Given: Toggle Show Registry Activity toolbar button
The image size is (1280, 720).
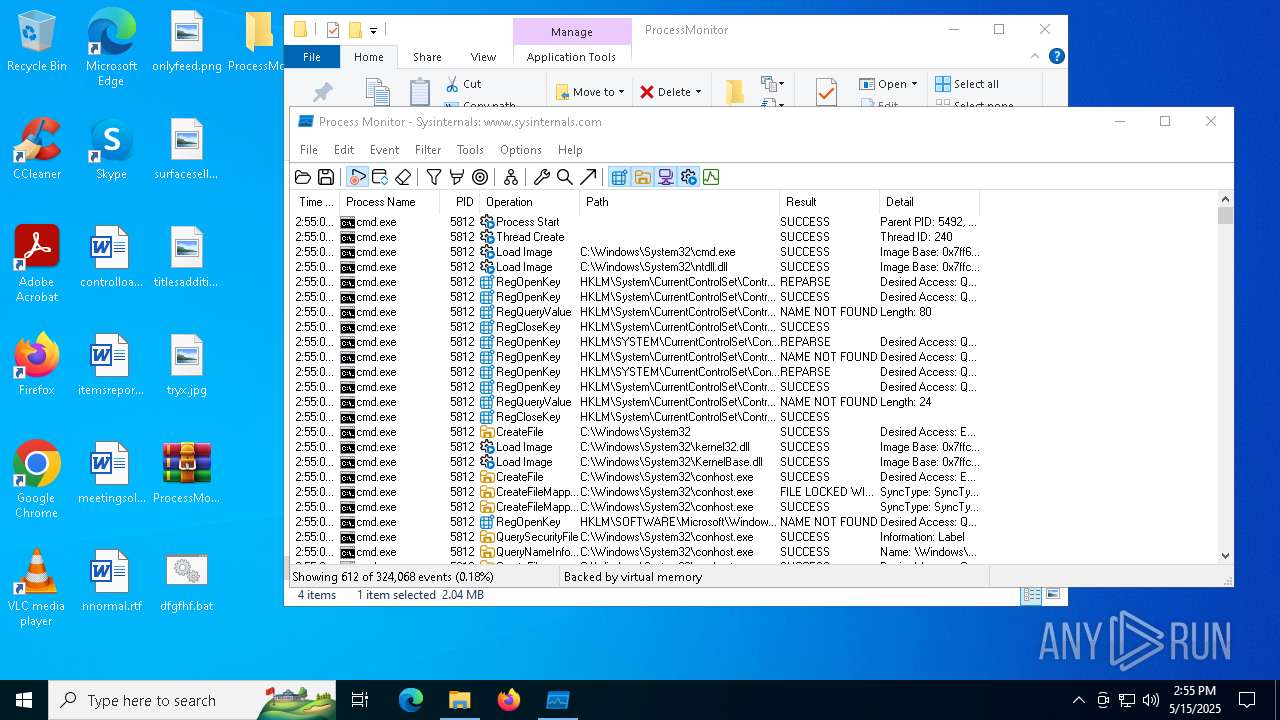Looking at the screenshot, I should pyautogui.click(x=619, y=177).
